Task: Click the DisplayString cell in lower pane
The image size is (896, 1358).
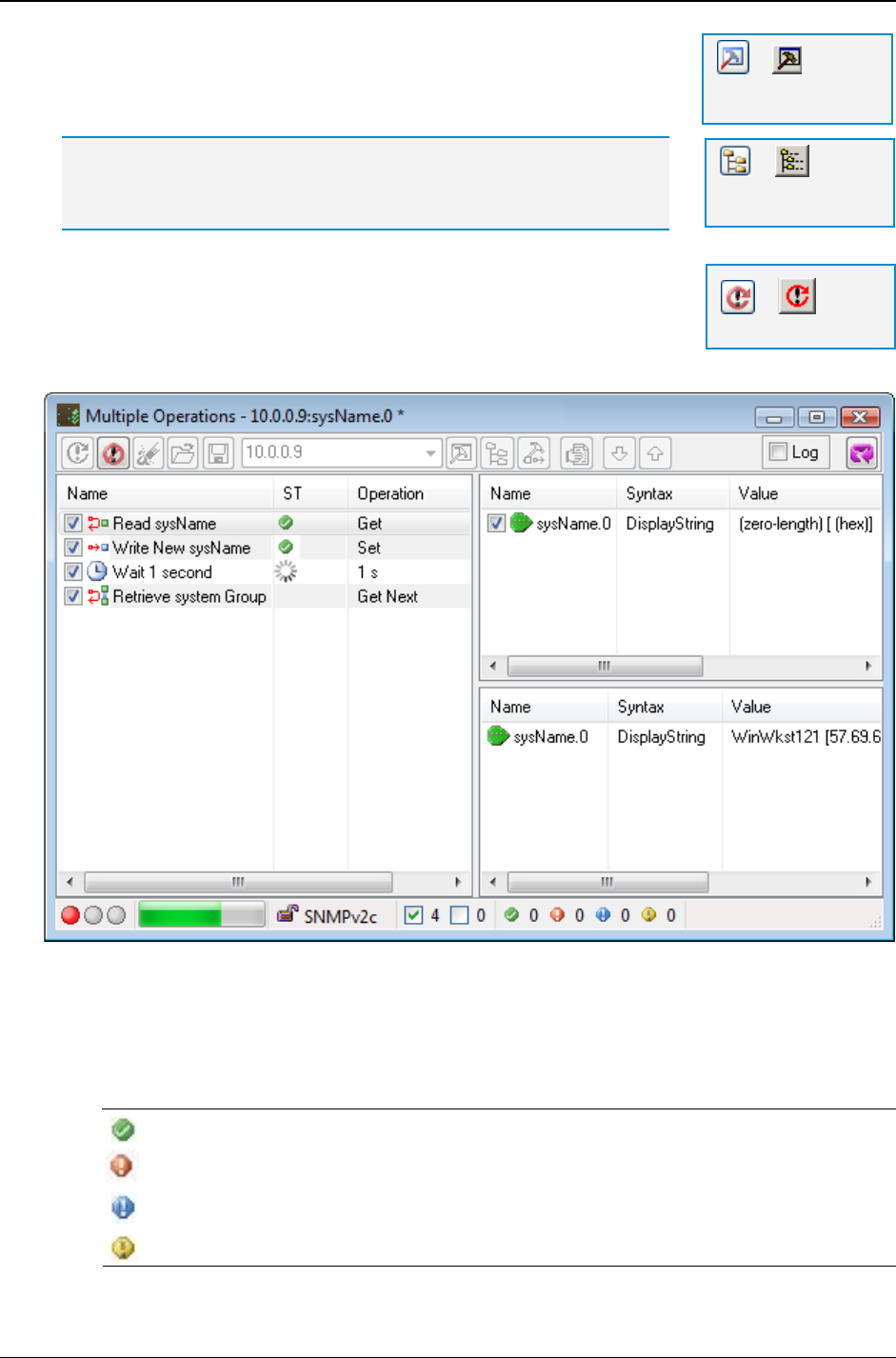Action: pyautogui.click(x=661, y=736)
